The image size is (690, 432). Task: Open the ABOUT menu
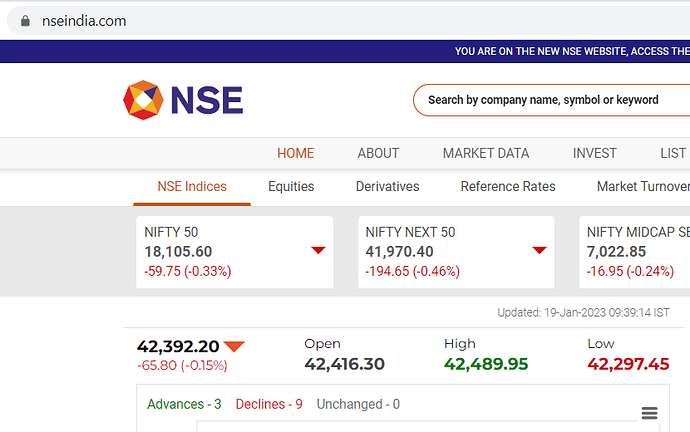378,153
